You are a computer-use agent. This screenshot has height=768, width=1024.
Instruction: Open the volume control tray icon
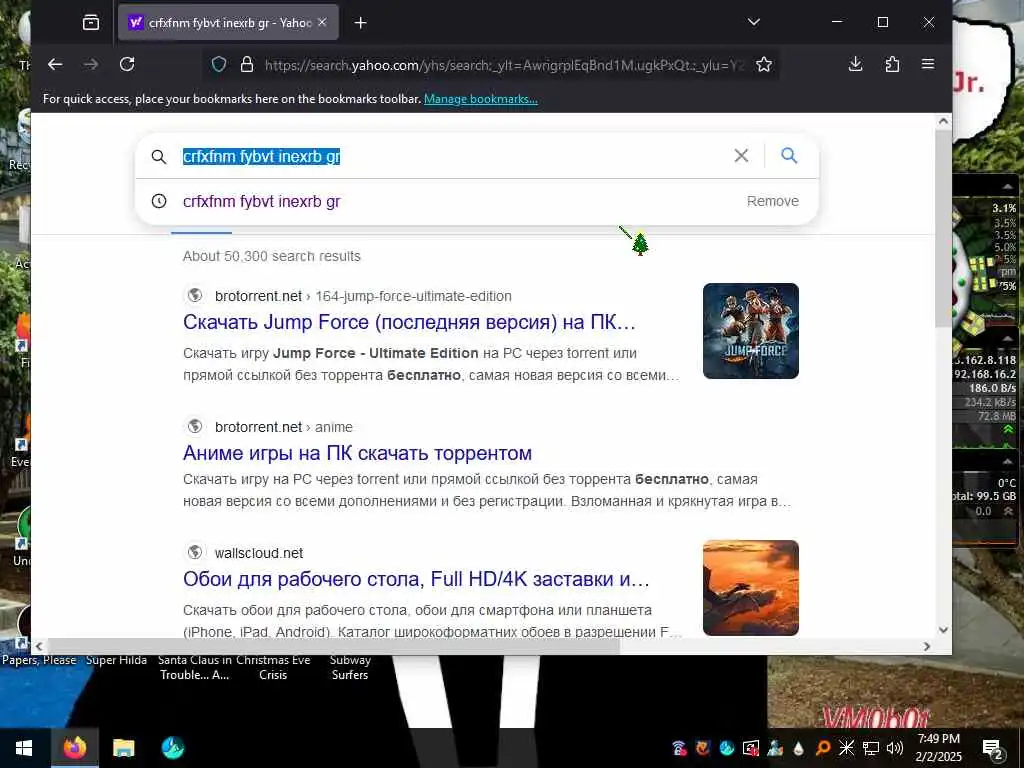(x=895, y=748)
